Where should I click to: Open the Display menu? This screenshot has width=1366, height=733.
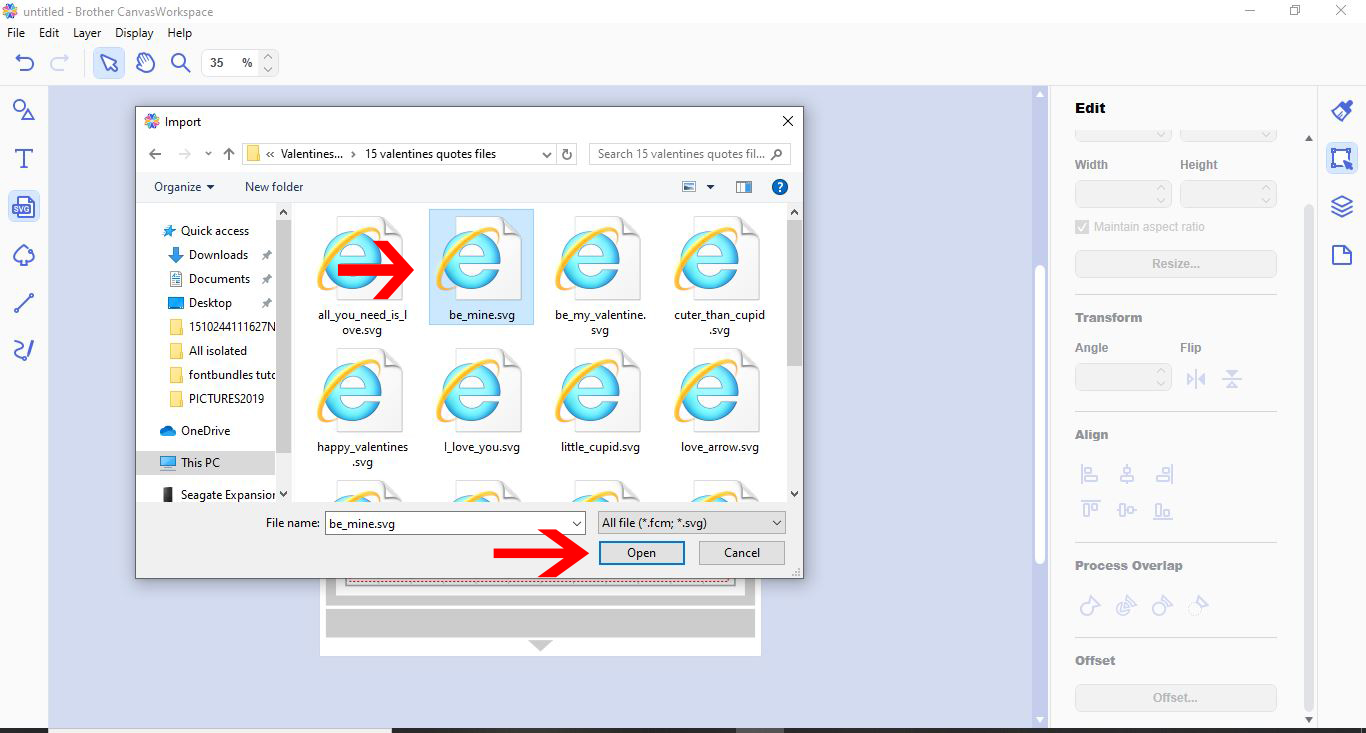pos(134,32)
